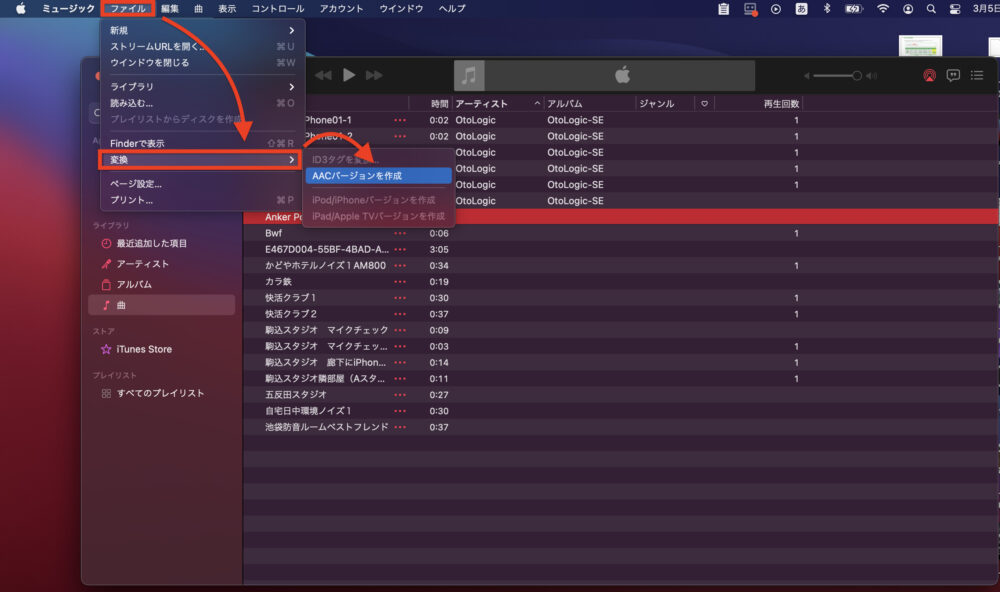Open iTunes Store in the sidebar
Image resolution: width=1000 pixels, height=592 pixels.
point(161,349)
